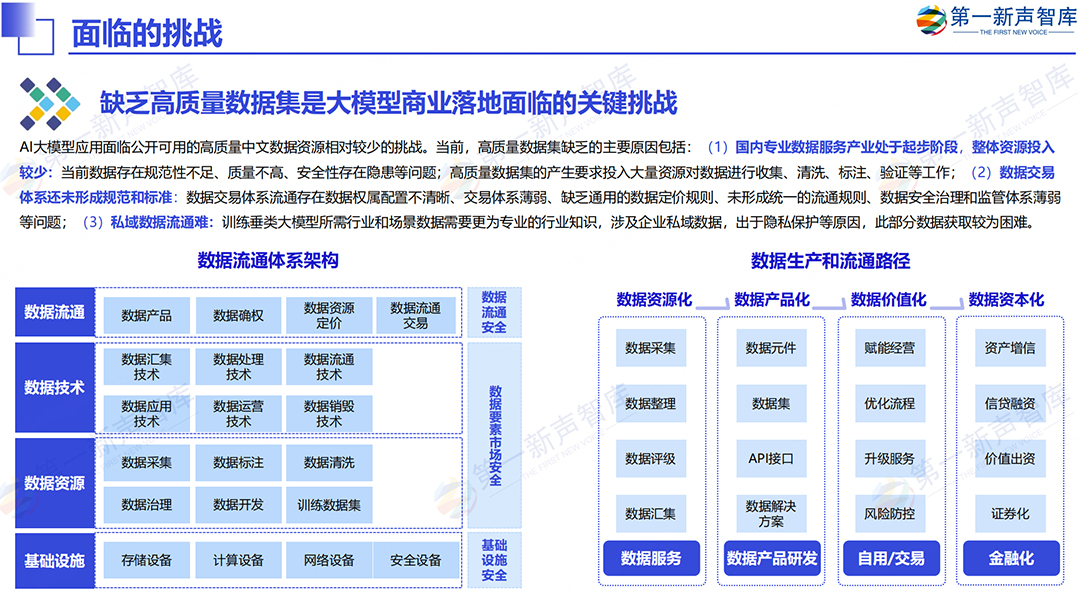Expand the 数据产品化 column
This screenshot has height=592, width=1080.
[x=770, y=298]
